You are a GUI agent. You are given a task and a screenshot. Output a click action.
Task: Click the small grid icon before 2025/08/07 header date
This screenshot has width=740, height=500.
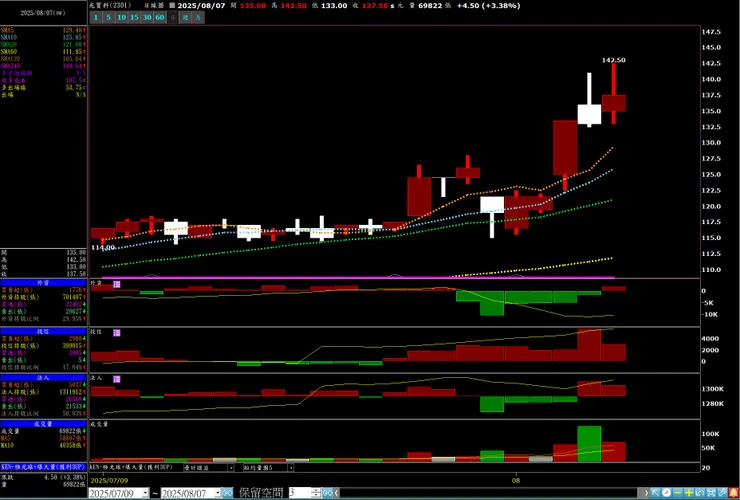172,6
